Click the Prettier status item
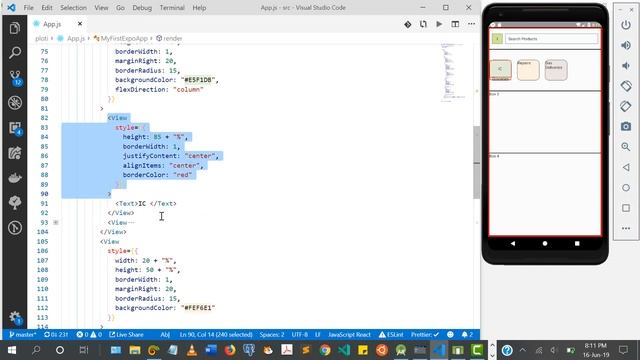The width and height of the screenshot is (640, 360). 425,335
